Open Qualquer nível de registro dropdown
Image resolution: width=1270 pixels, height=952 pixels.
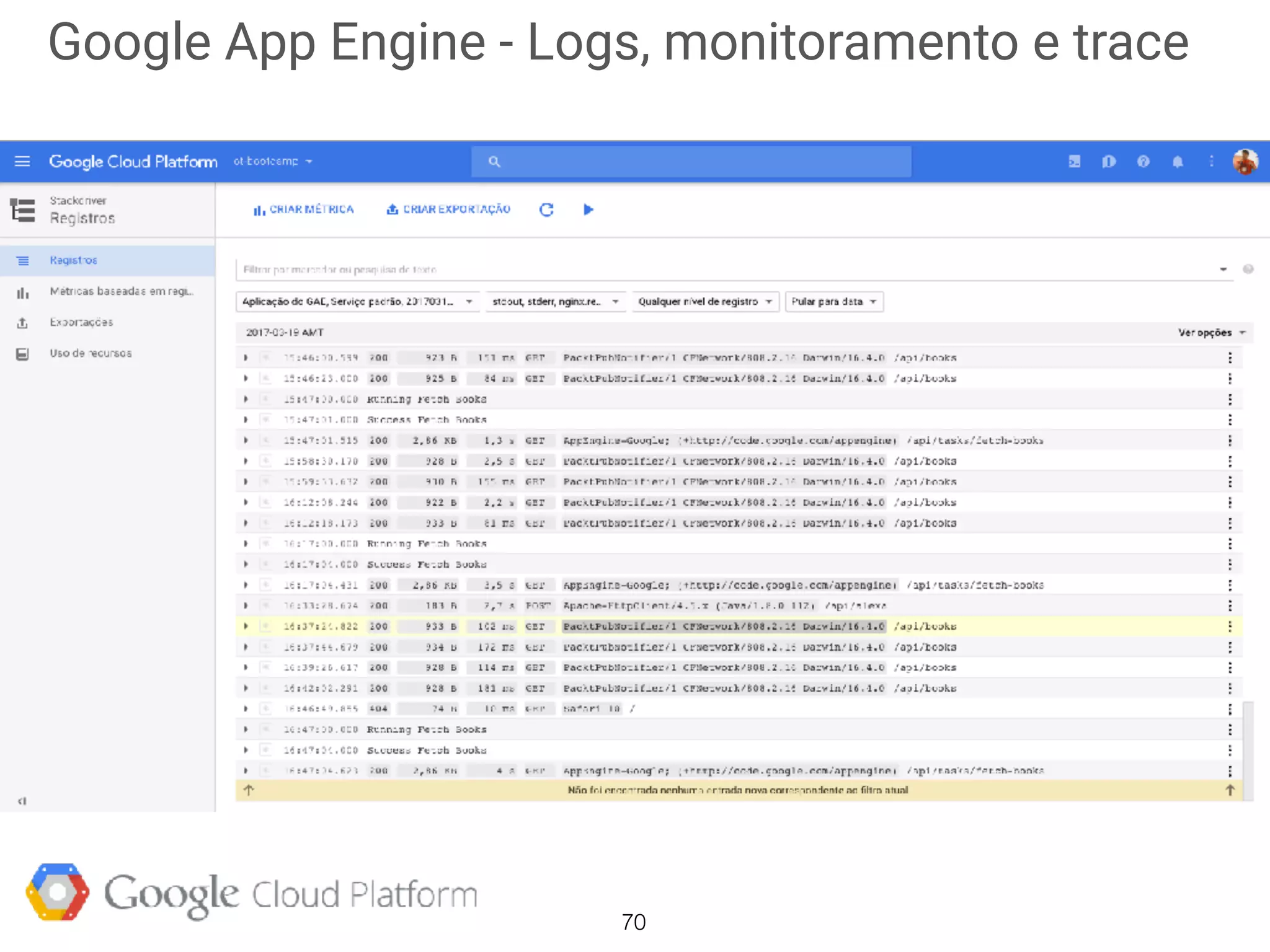[706, 302]
